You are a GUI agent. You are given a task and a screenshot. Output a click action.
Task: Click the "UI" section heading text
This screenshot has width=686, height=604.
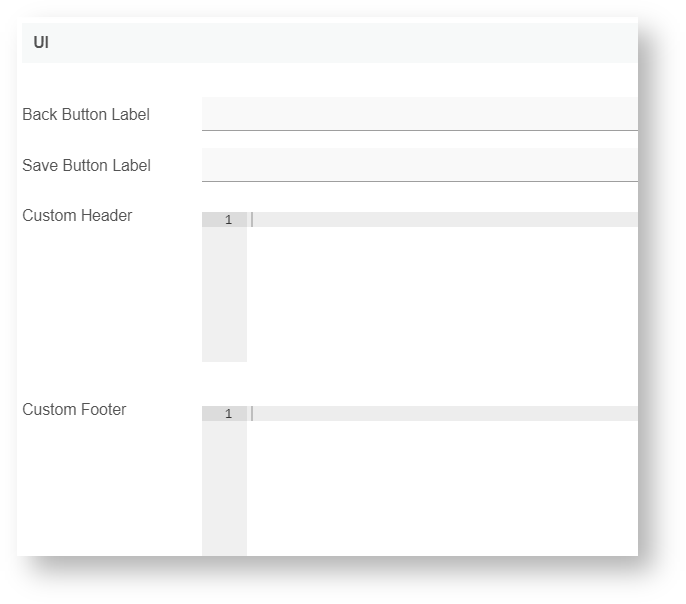coord(41,43)
